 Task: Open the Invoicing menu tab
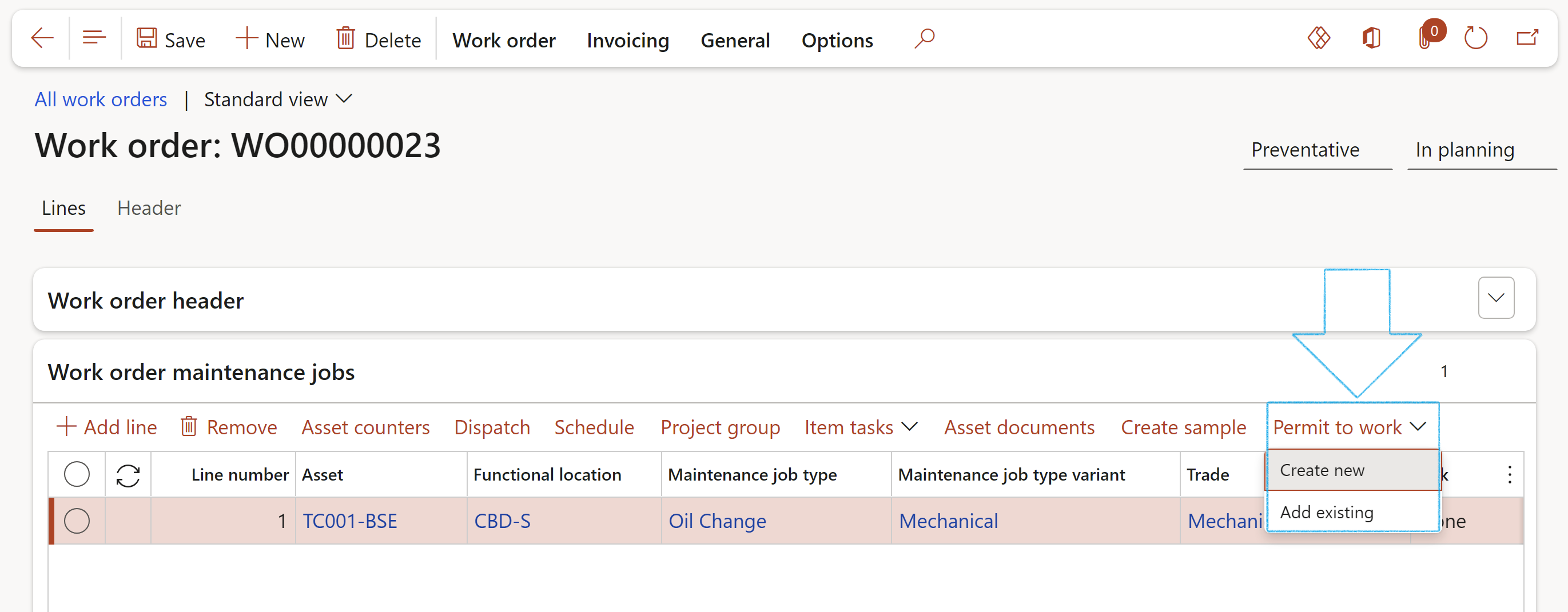627,40
